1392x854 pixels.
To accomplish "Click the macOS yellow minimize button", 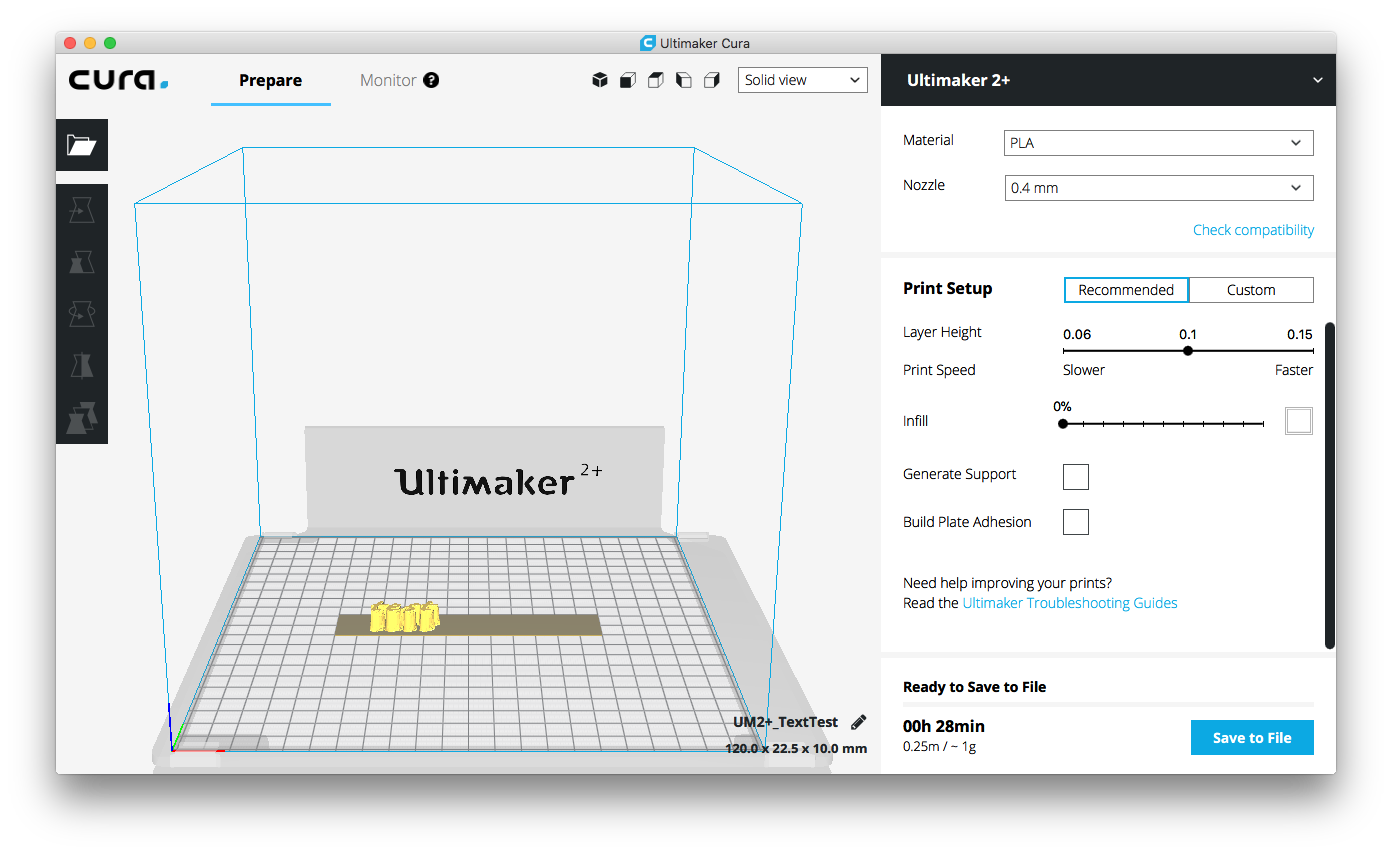I will tap(90, 43).
